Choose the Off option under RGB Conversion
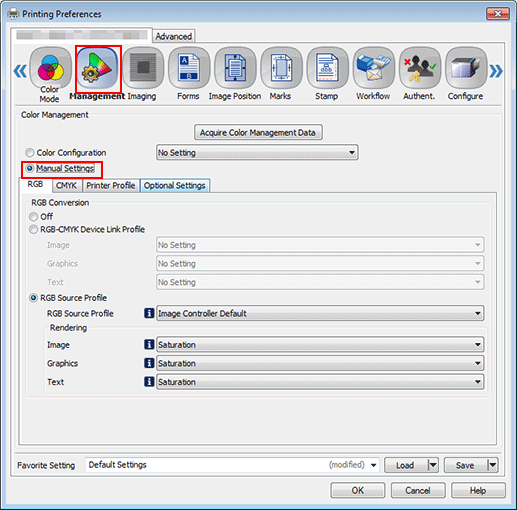Screen dimensions: 517x510 33,217
